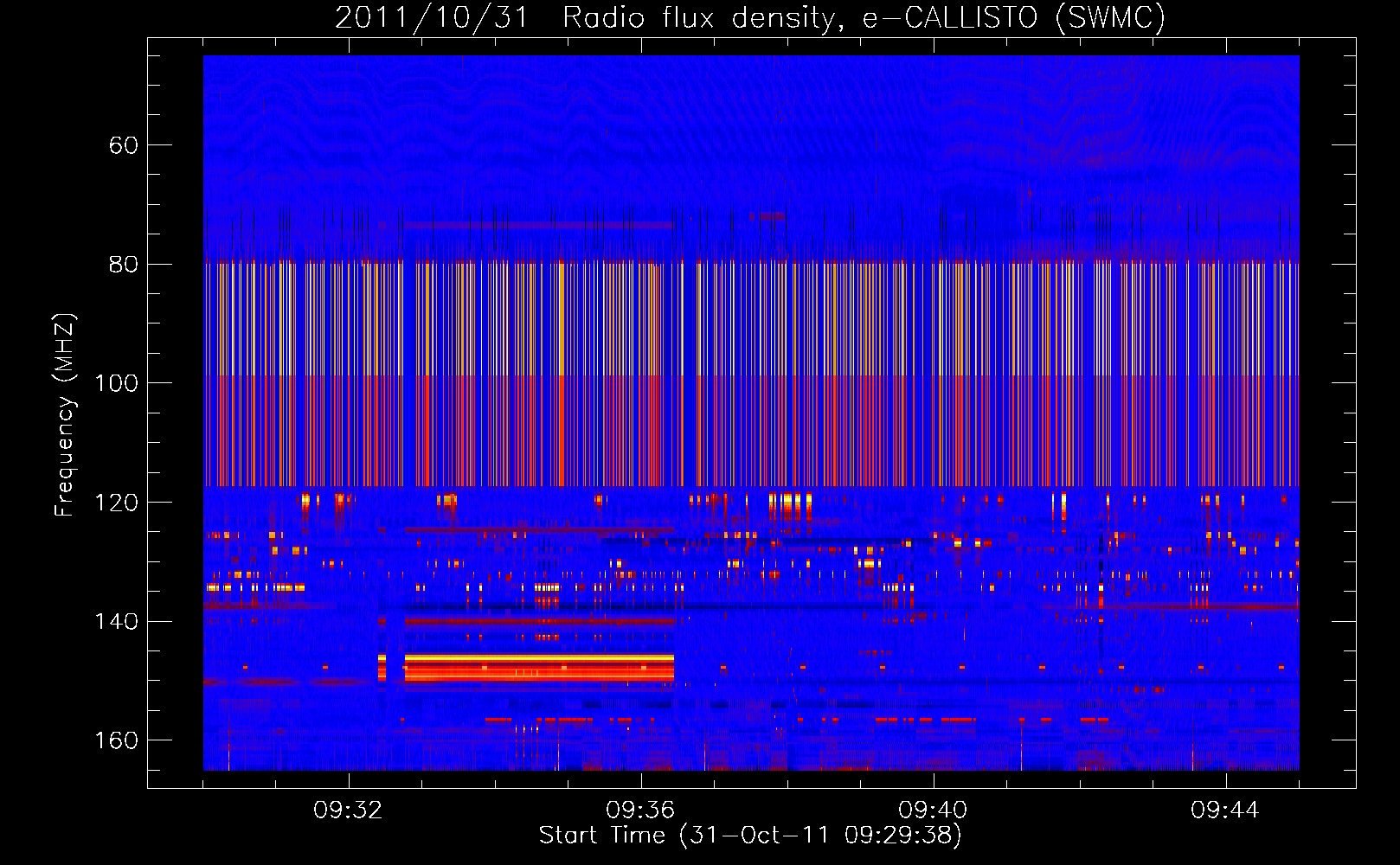Click the 09:40 time tick label
1400x865 pixels.
point(933,811)
